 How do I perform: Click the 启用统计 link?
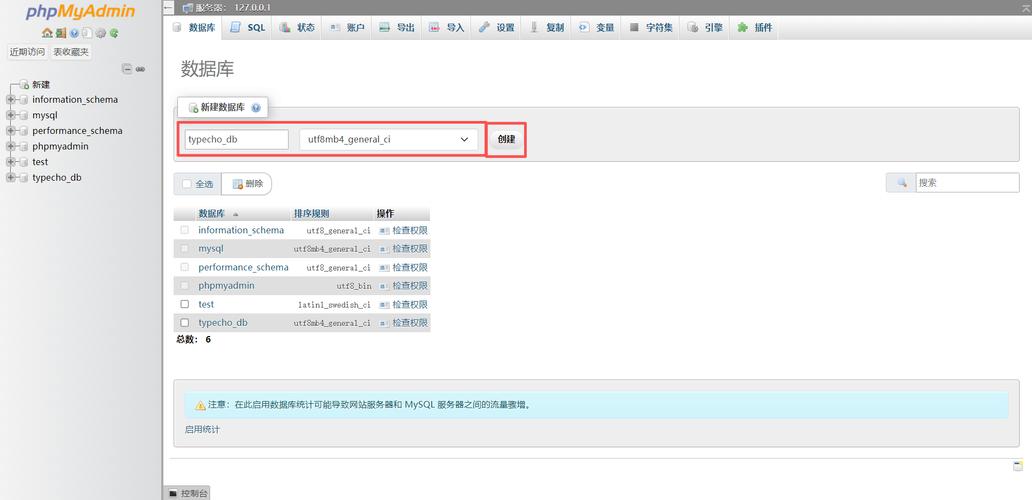[202, 430]
